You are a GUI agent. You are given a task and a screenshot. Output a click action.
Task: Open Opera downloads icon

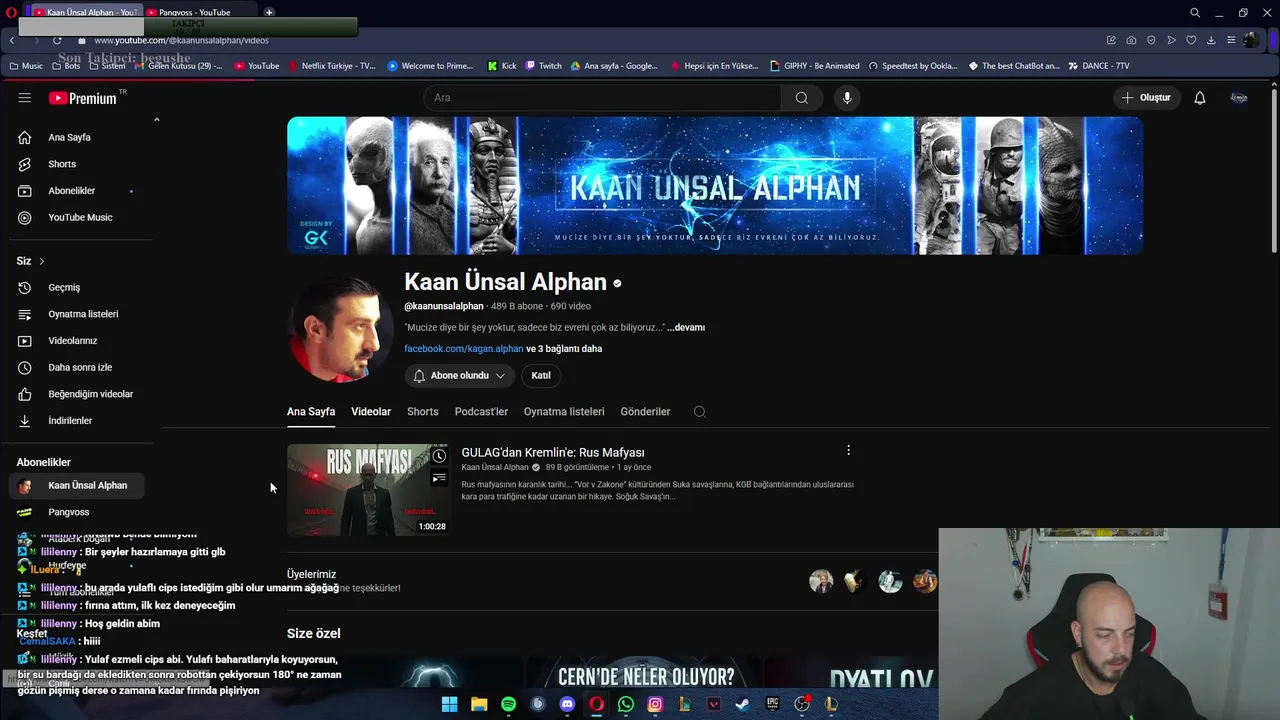point(1211,40)
